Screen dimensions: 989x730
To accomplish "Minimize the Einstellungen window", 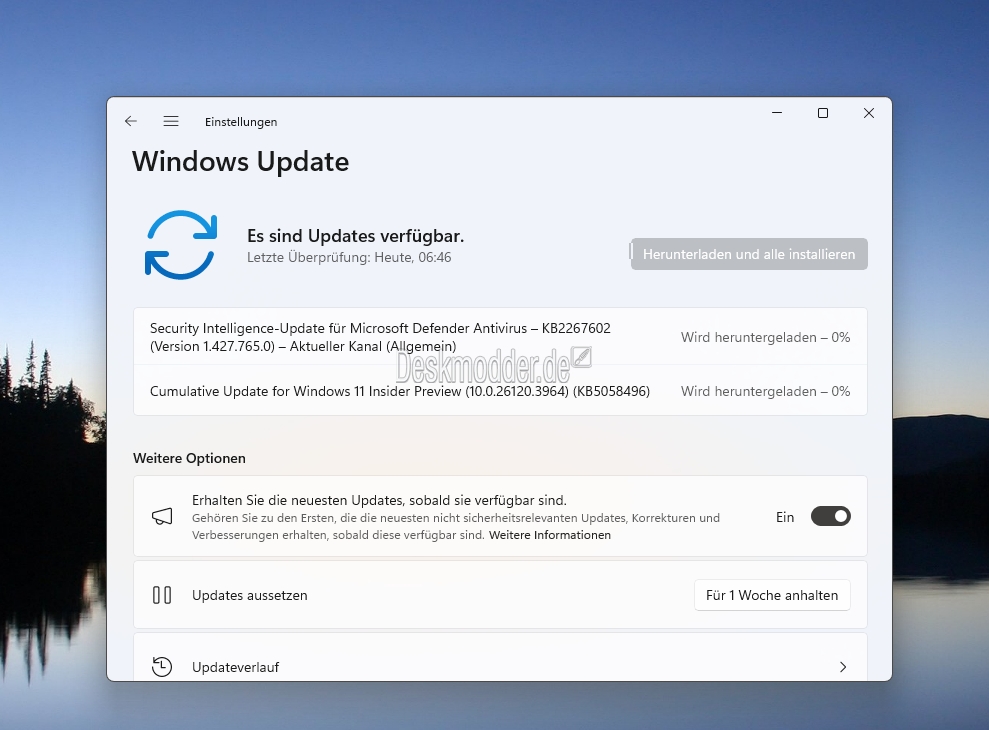I will click(x=777, y=113).
